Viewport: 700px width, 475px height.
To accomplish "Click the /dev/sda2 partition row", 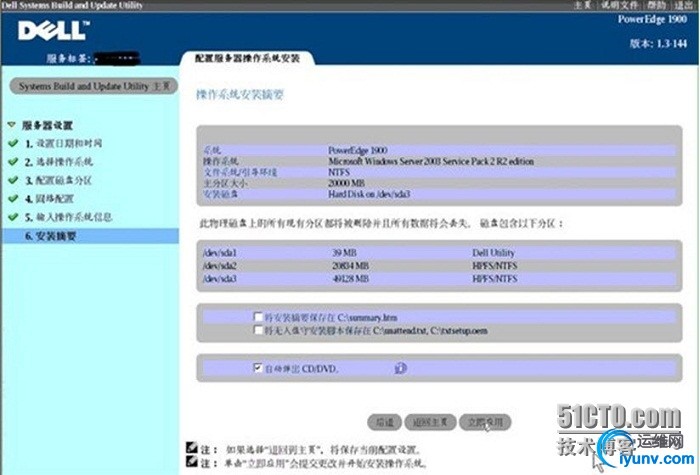I will coord(439,266).
